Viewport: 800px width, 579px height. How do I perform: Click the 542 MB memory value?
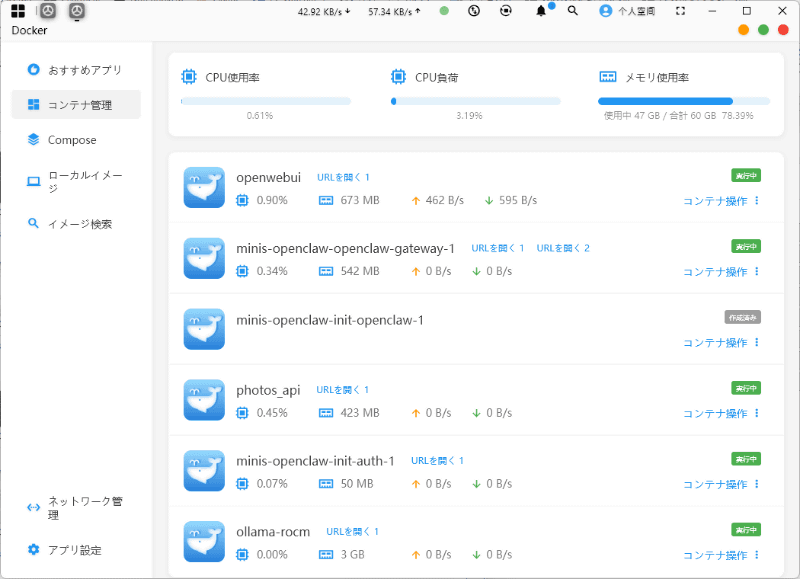pyautogui.click(x=360, y=271)
